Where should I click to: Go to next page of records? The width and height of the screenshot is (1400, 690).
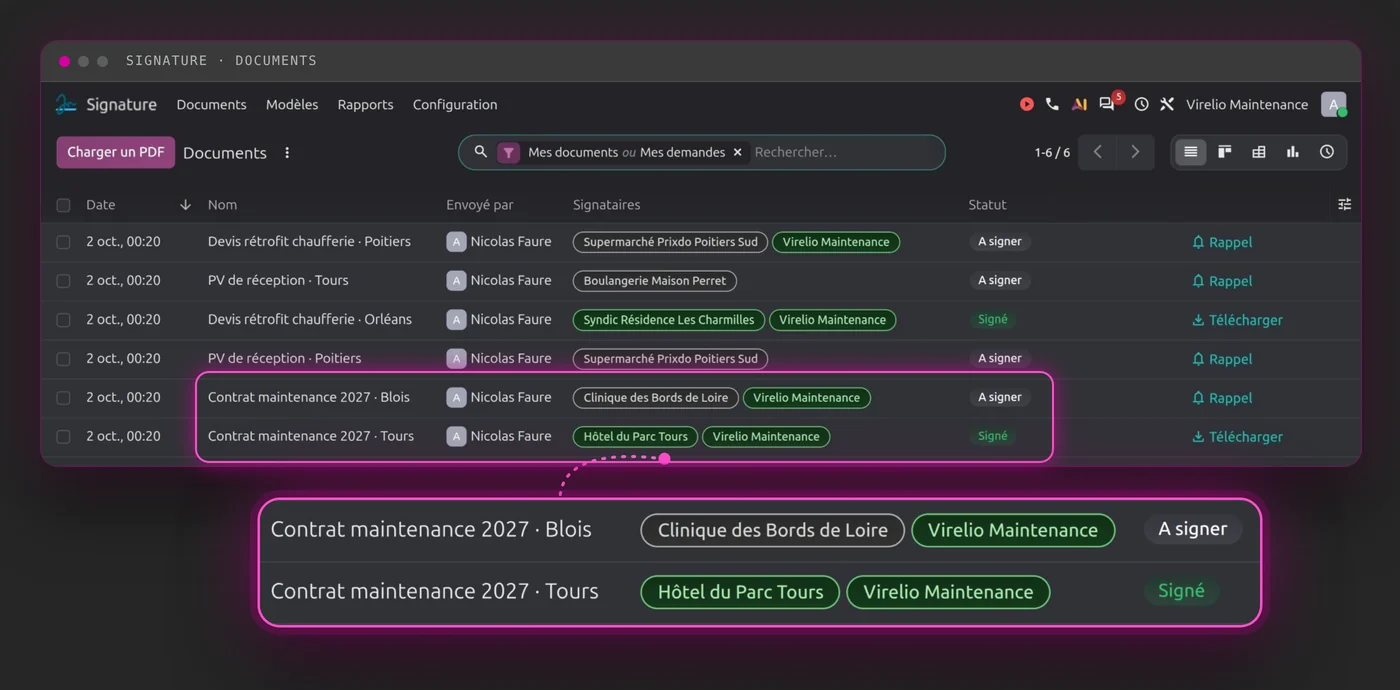[x=1135, y=152]
